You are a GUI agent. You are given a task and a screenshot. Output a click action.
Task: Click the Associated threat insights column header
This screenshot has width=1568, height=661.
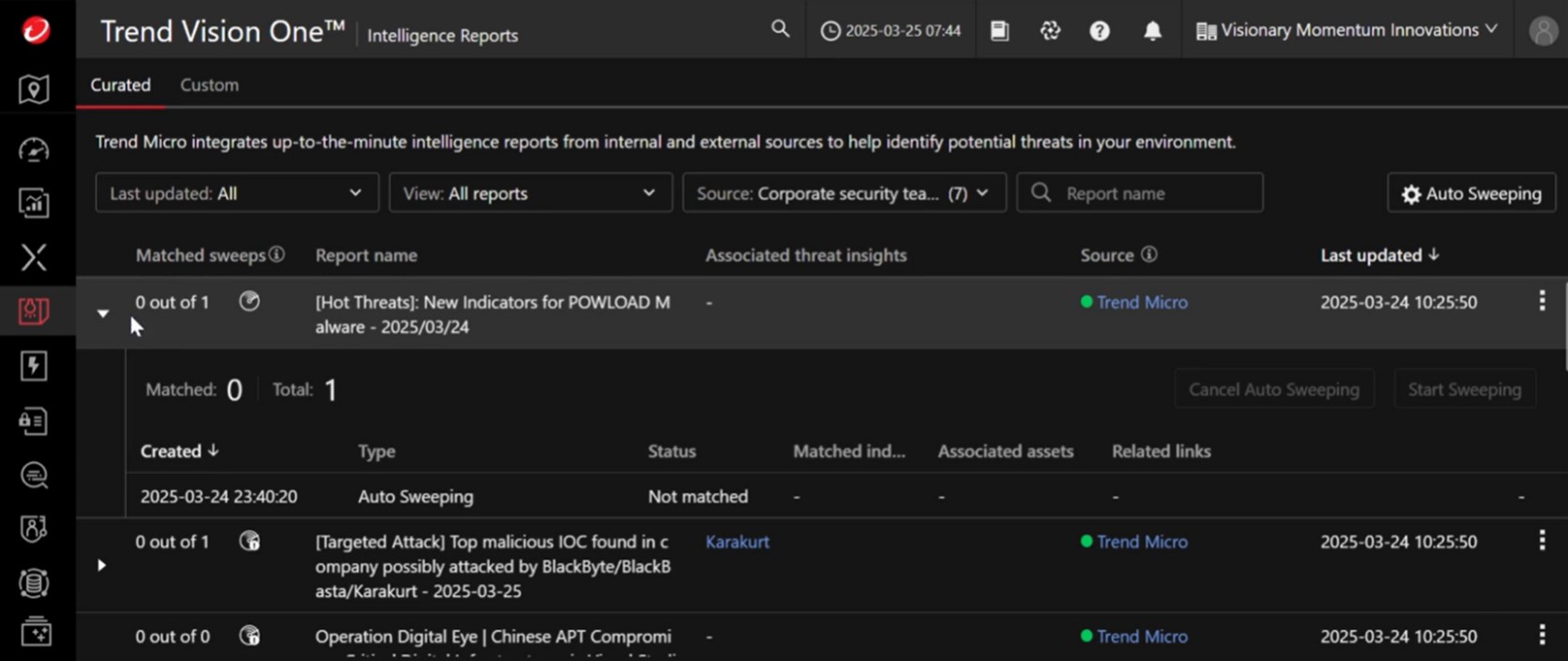click(x=806, y=255)
